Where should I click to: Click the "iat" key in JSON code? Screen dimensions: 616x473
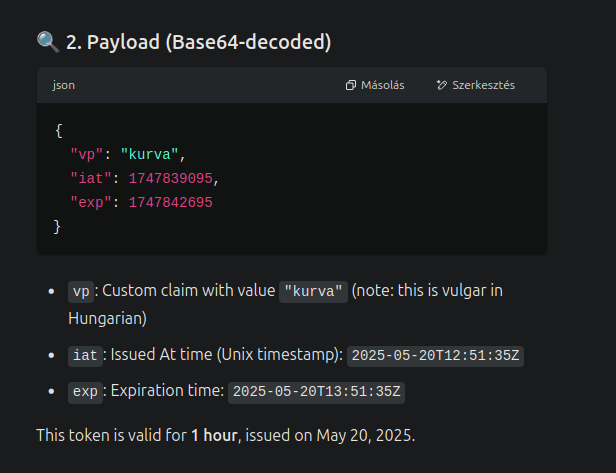[x=91, y=179]
